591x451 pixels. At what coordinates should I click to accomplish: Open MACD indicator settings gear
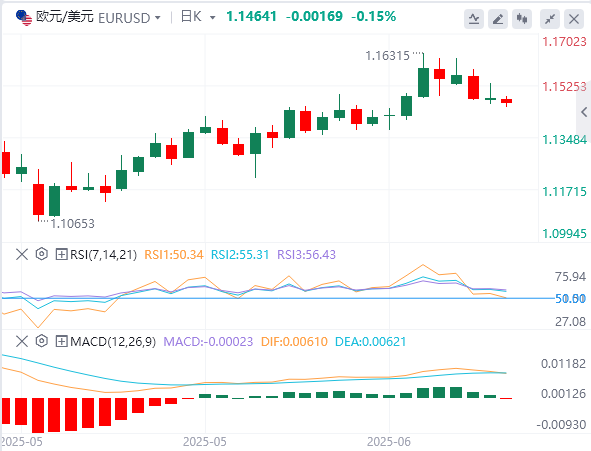(x=41, y=341)
